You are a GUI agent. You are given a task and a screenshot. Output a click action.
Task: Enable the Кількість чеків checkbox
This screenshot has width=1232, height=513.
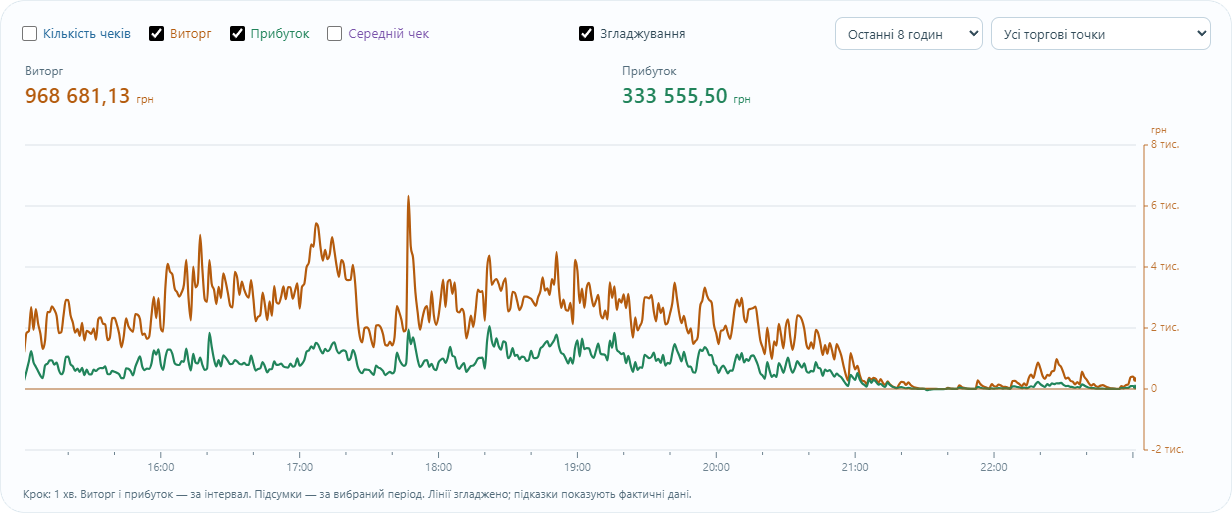pos(30,33)
